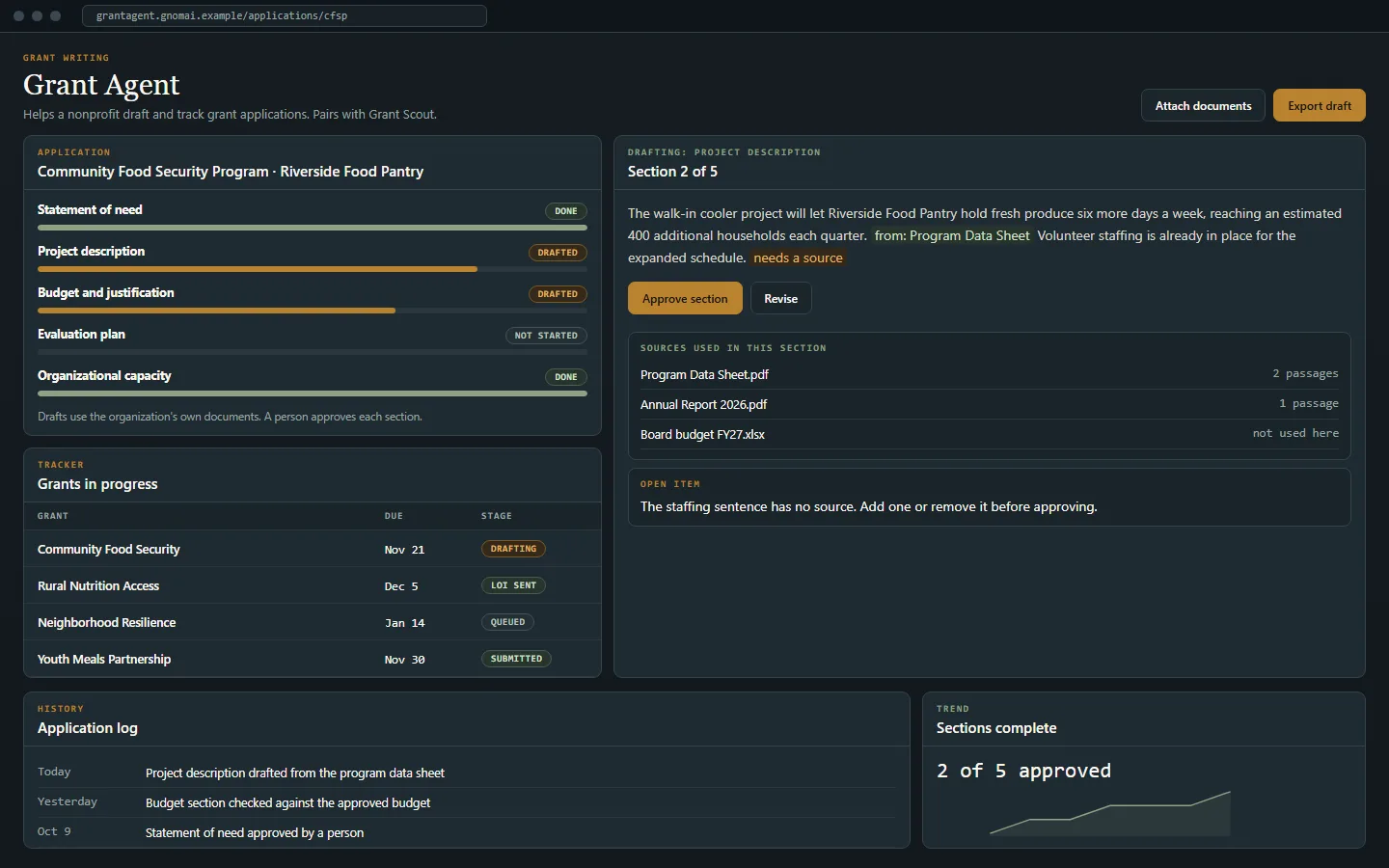1389x868 pixels.
Task: Click the Jan 14 due date
Action: click(x=404, y=623)
